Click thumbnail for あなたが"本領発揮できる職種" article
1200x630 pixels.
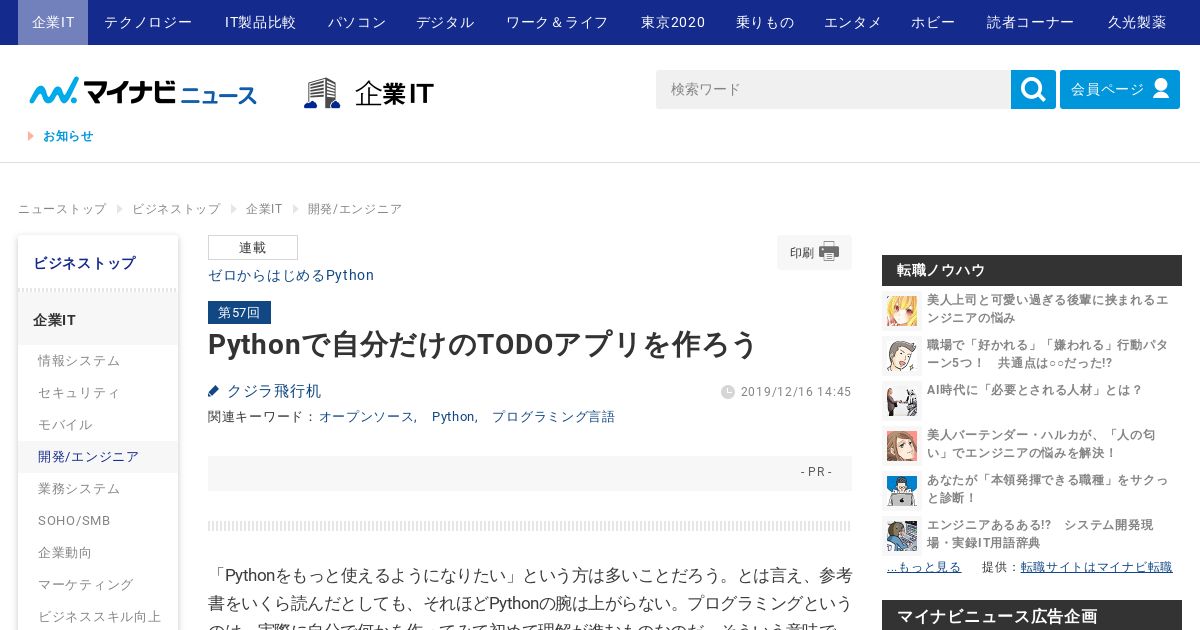901,490
